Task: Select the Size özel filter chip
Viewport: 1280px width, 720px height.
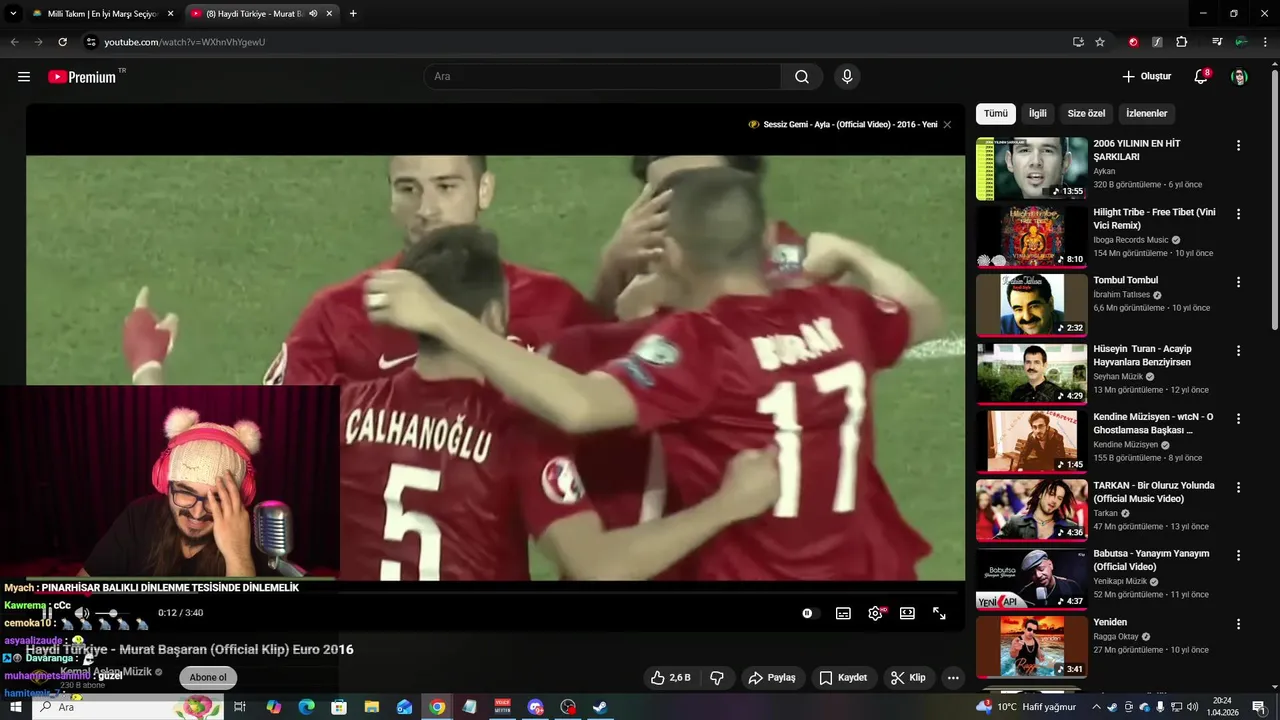Action: coord(1086,113)
